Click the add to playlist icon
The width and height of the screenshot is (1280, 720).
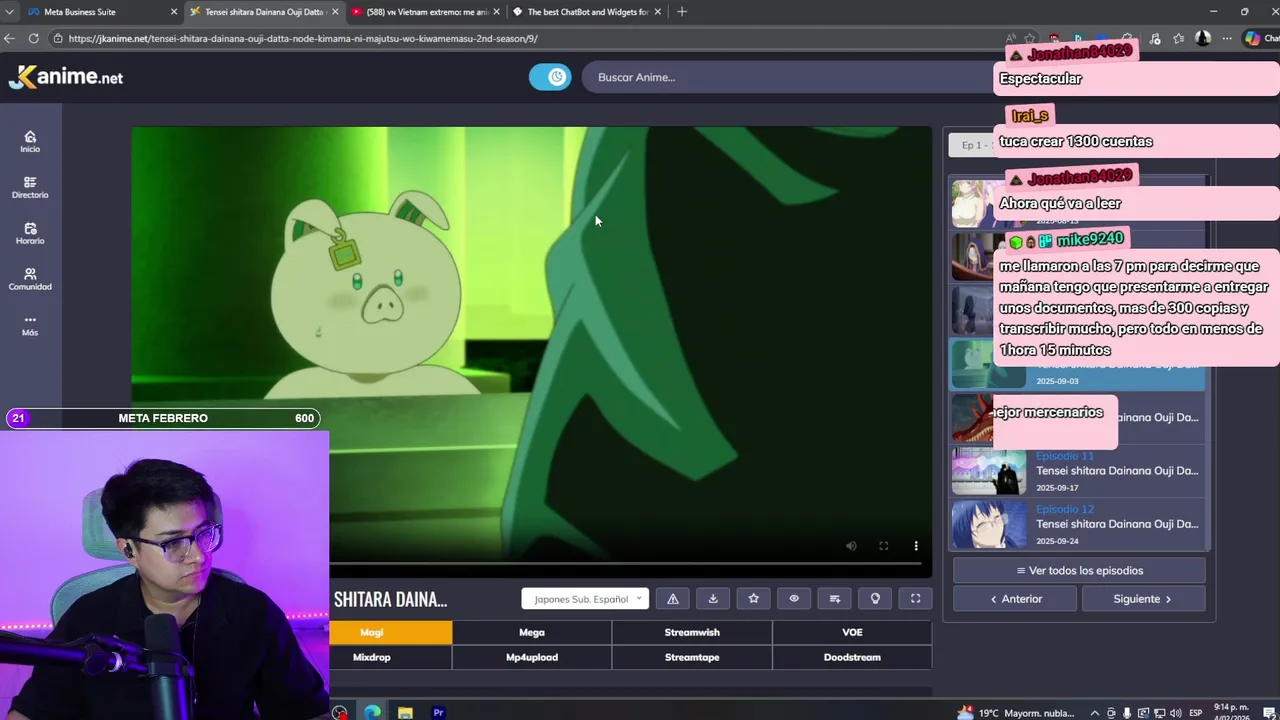click(835, 599)
